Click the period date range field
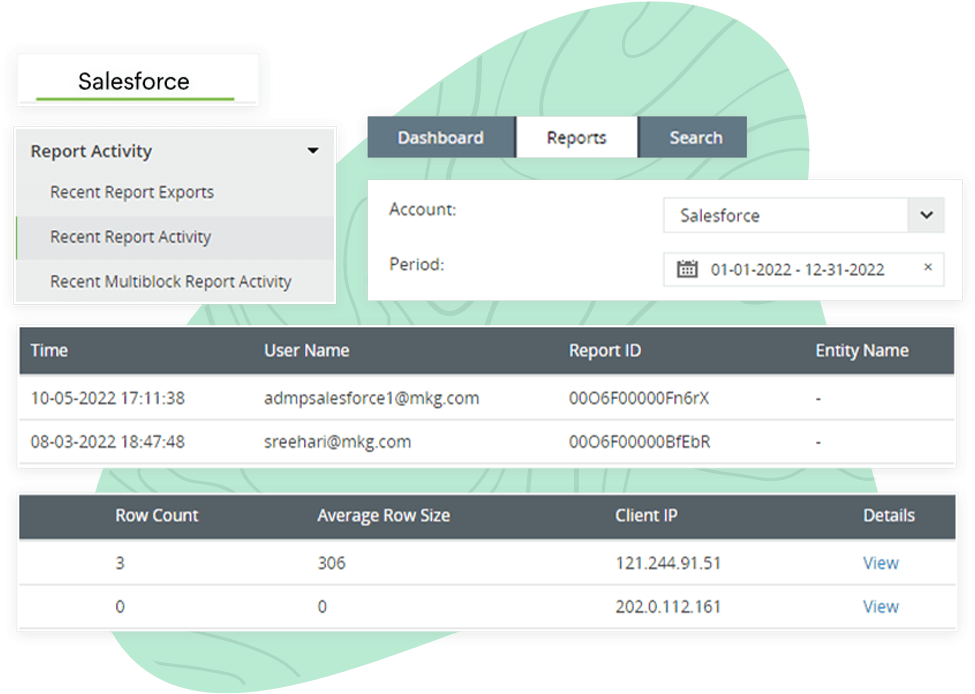The height and width of the screenshot is (694, 975). click(803, 269)
